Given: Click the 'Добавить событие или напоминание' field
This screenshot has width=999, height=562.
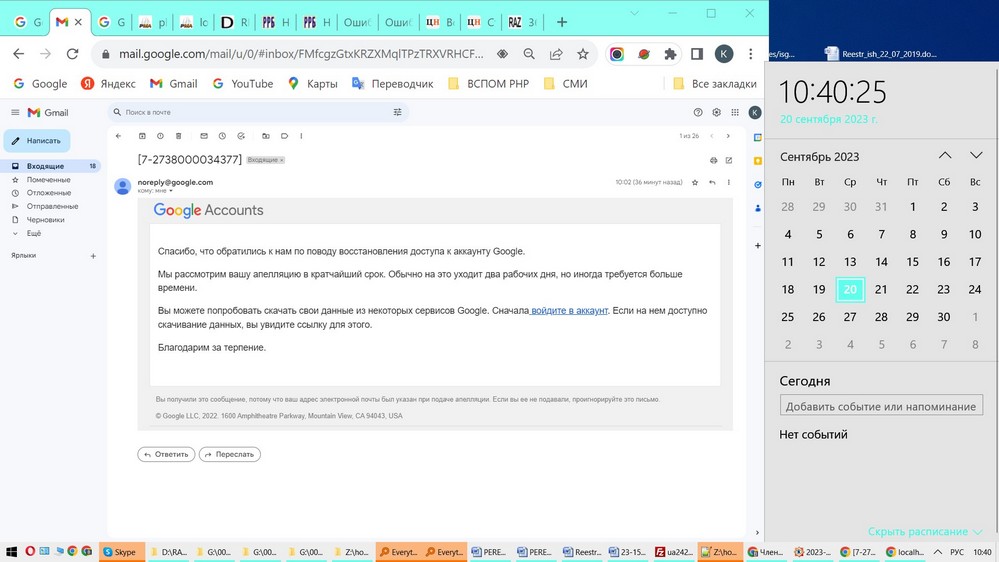Looking at the screenshot, I should (x=881, y=406).
